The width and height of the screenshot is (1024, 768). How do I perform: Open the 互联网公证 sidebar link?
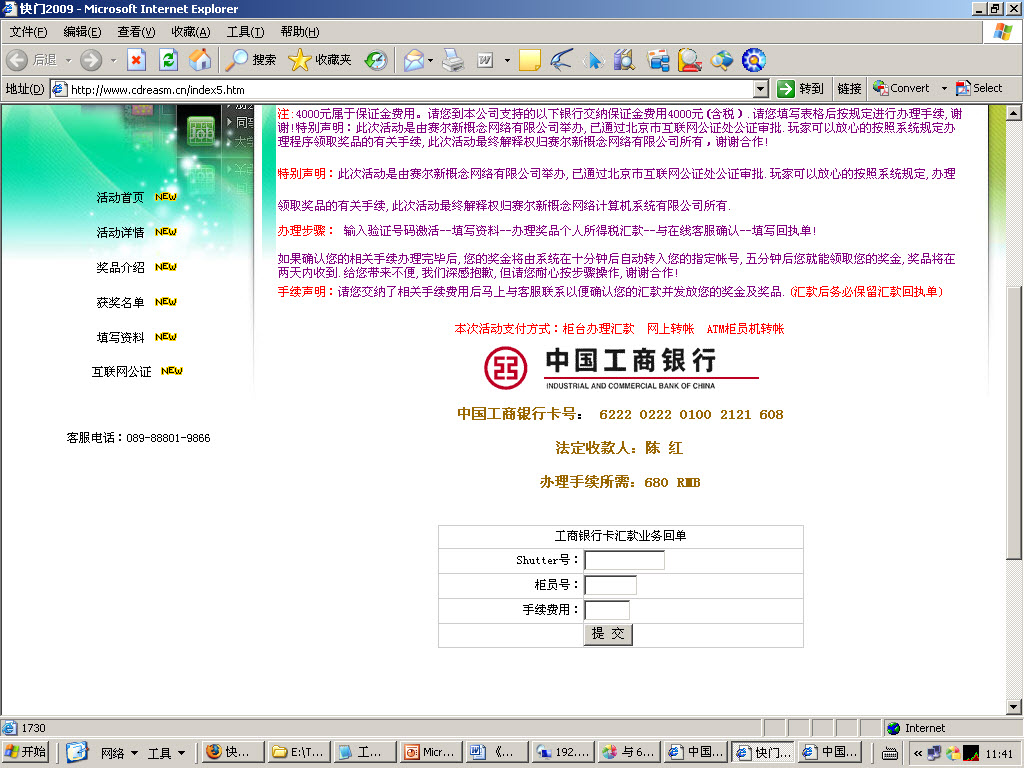point(121,372)
